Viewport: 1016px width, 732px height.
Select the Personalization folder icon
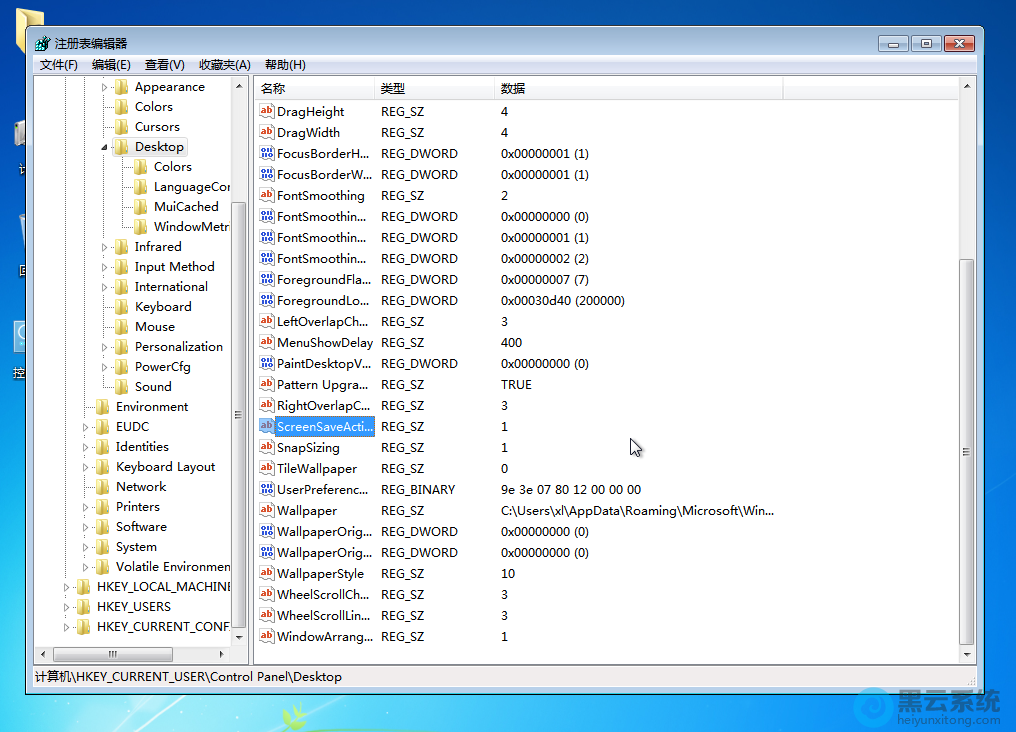tap(121, 347)
